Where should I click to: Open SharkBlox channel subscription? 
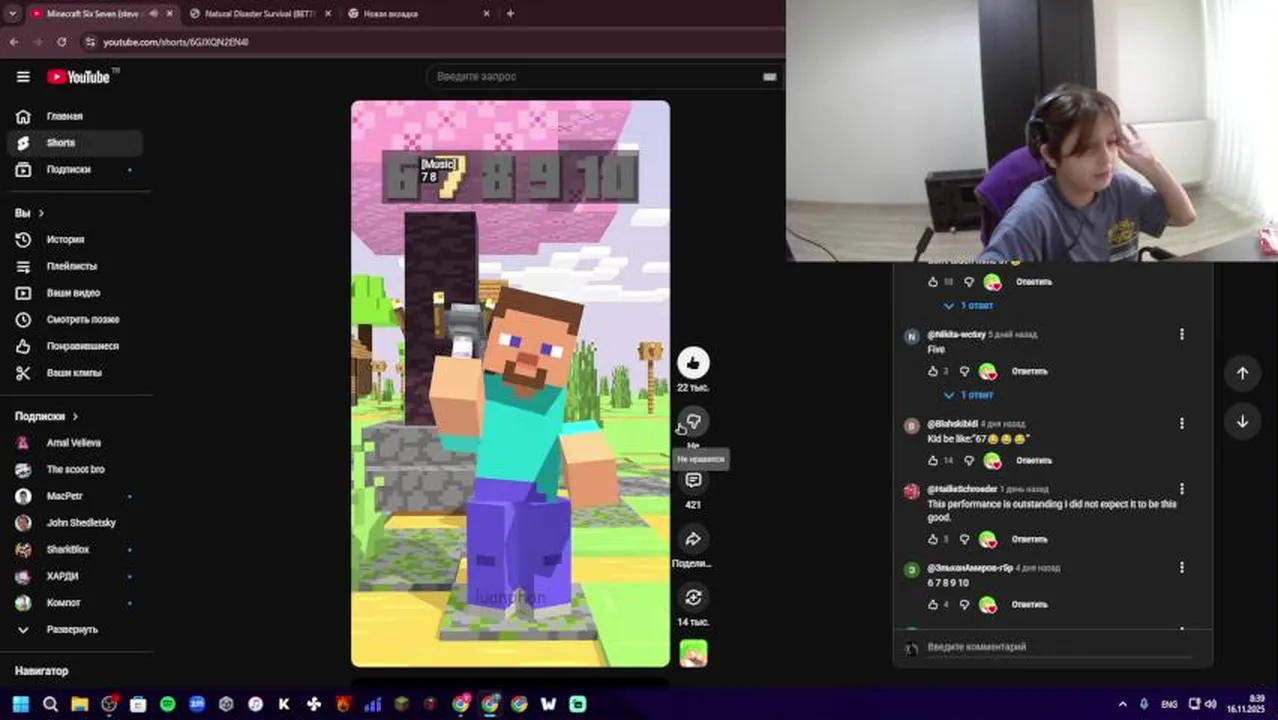[x=75, y=549]
